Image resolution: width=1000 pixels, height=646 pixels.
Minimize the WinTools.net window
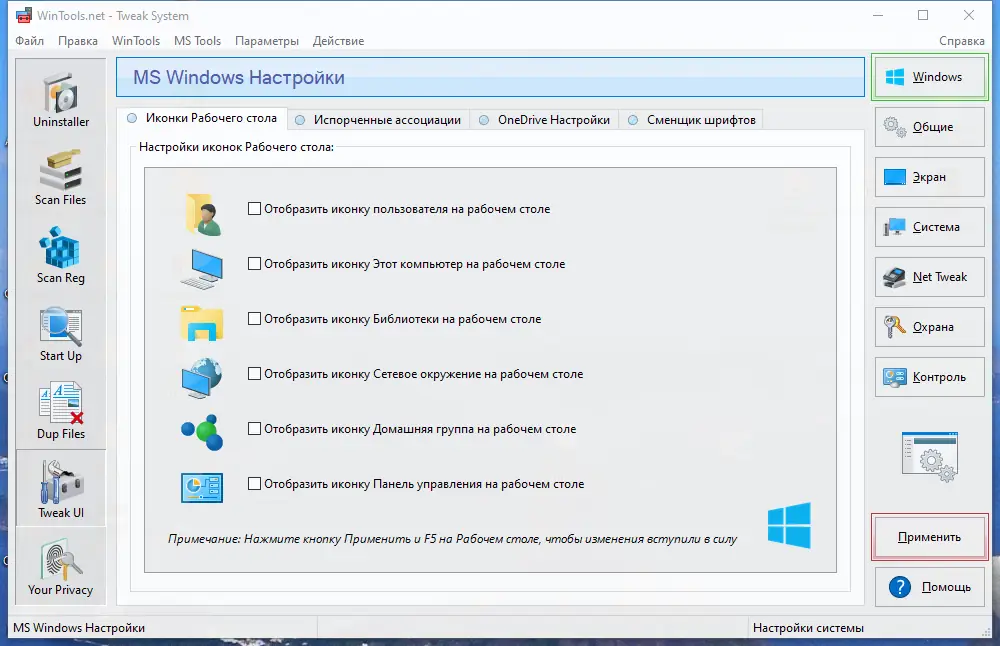(878, 15)
